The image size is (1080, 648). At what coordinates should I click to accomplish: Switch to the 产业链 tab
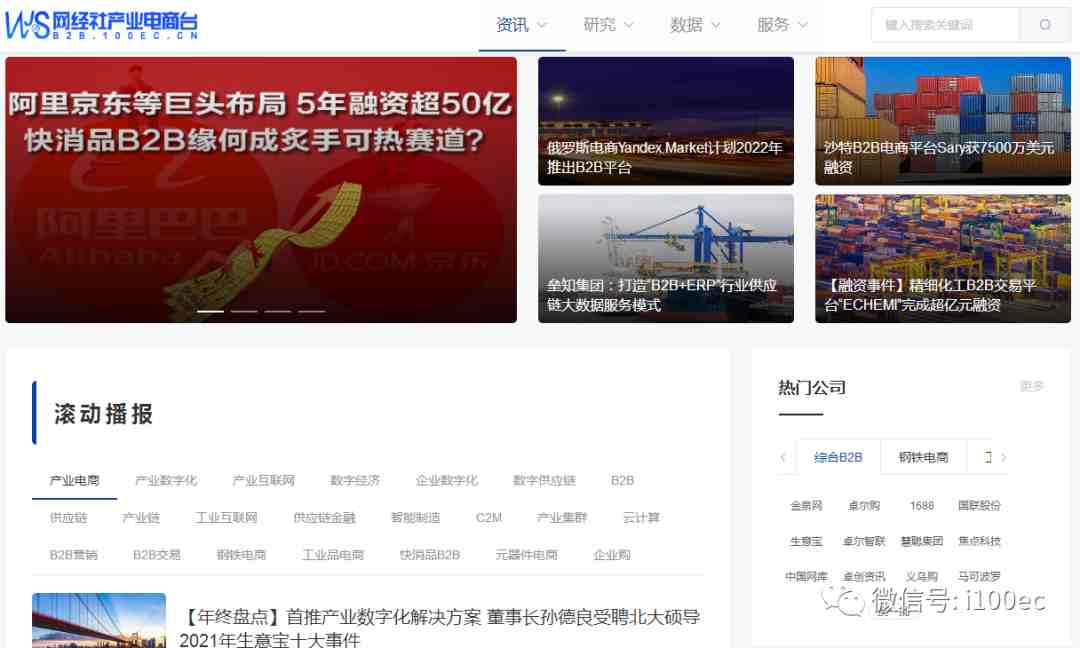pos(141,517)
